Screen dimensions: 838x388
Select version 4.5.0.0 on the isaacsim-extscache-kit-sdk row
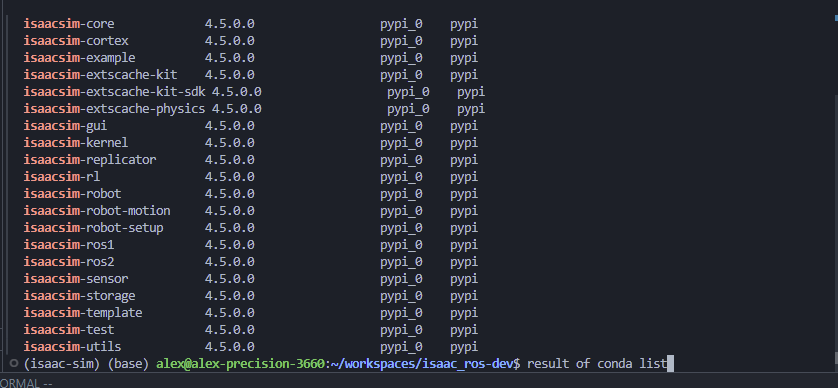pos(237,92)
